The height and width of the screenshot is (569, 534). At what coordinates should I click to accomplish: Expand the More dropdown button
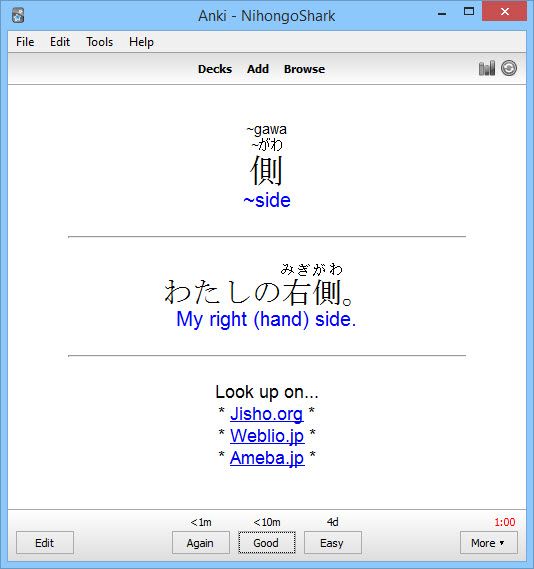pos(488,543)
